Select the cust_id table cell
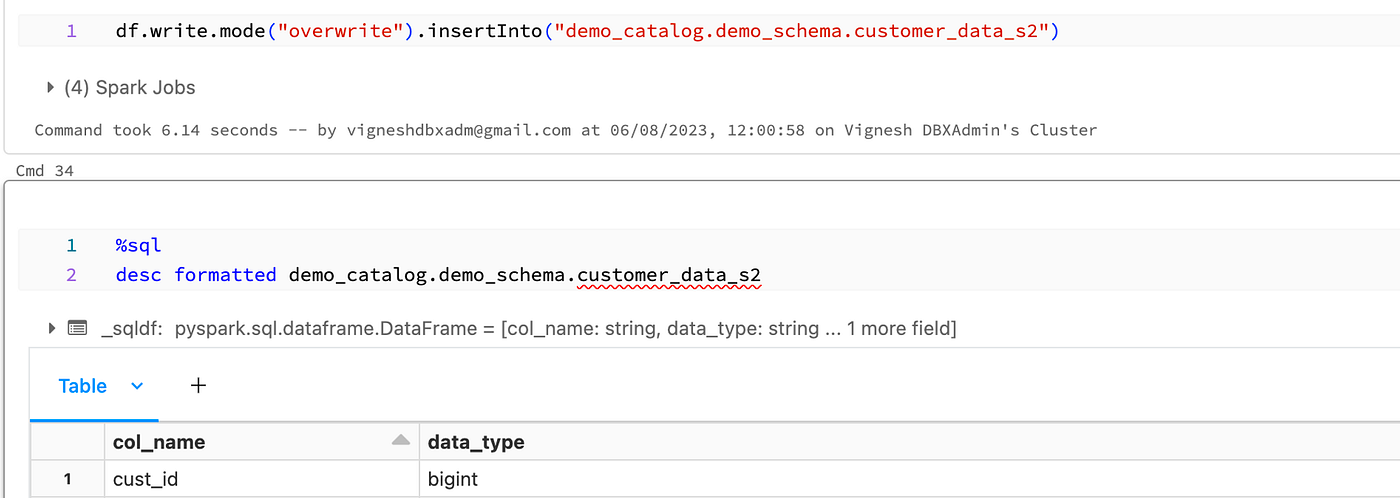 pyautogui.click(x=261, y=479)
